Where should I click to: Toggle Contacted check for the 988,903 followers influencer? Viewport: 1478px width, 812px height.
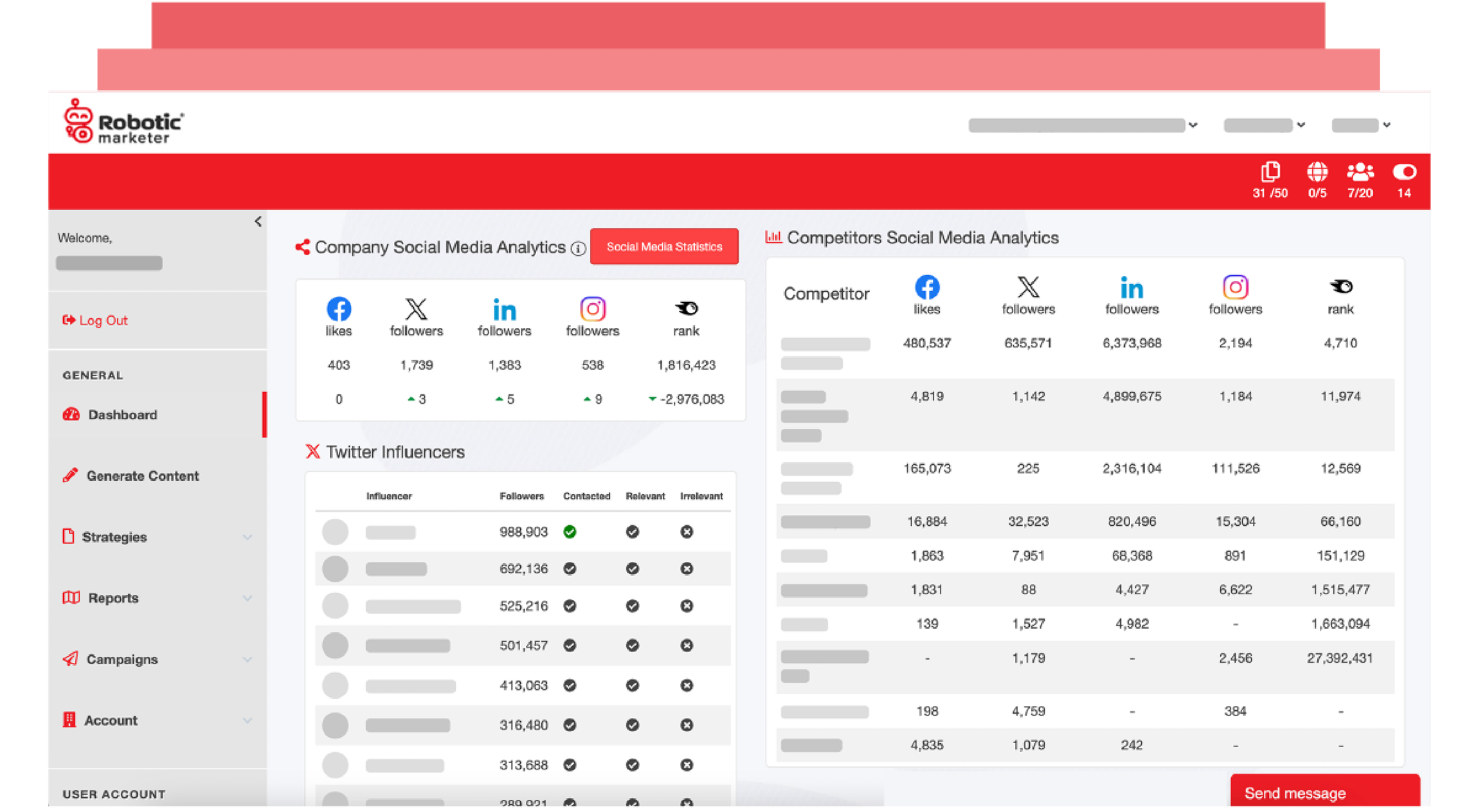pos(570,532)
